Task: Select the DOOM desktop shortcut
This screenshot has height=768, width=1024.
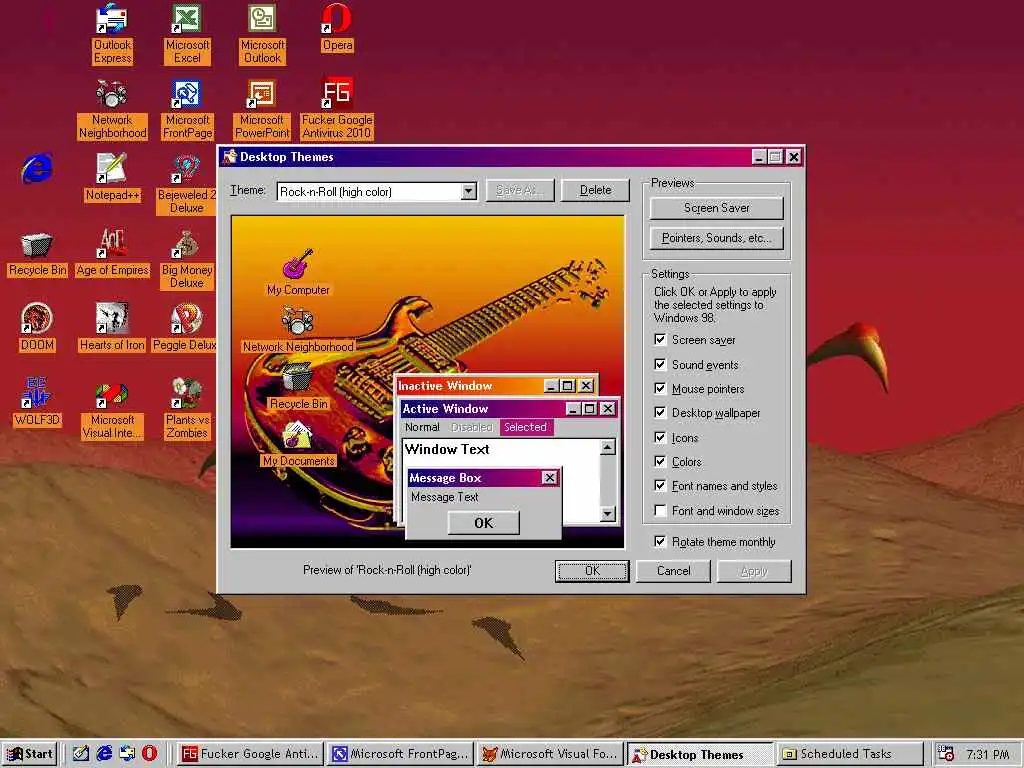Action: pyautogui.click(x=37, y=328)
